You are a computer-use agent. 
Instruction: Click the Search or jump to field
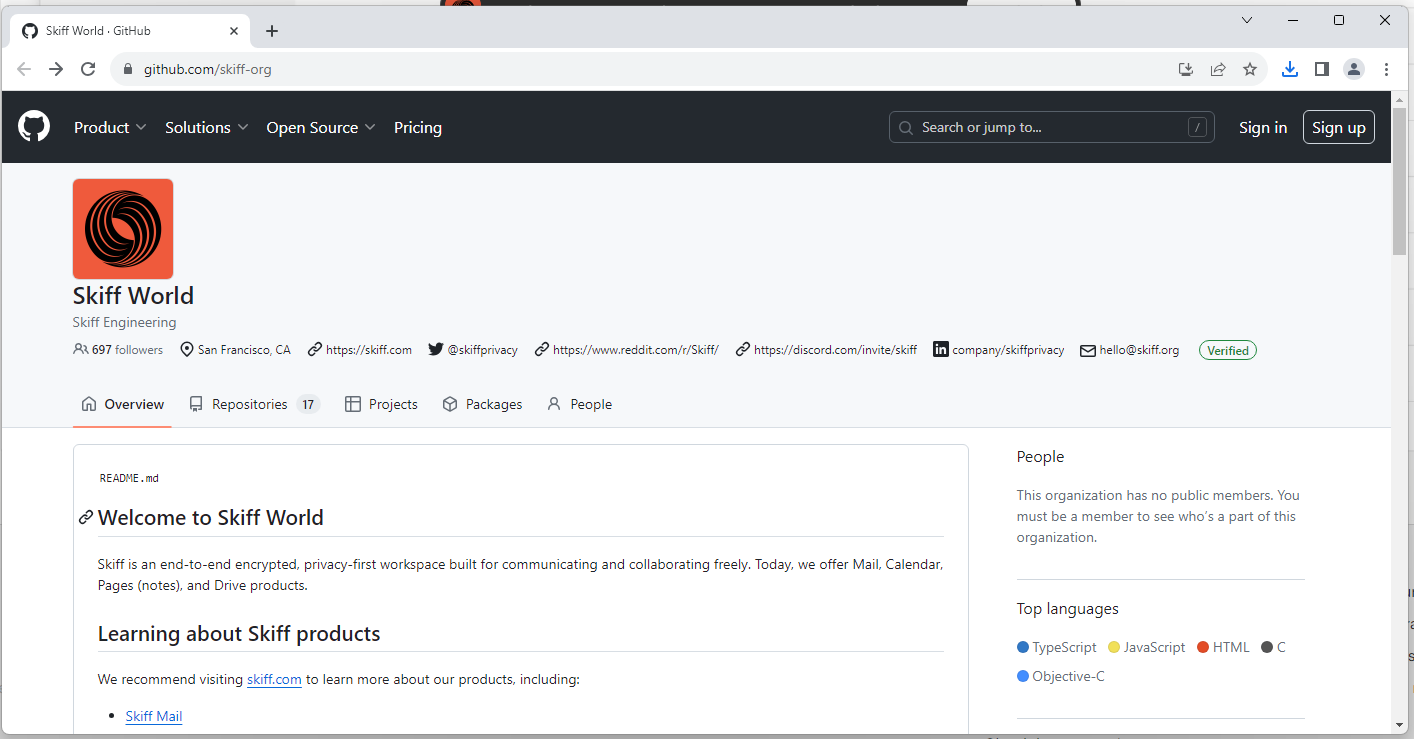[1051, 127]
